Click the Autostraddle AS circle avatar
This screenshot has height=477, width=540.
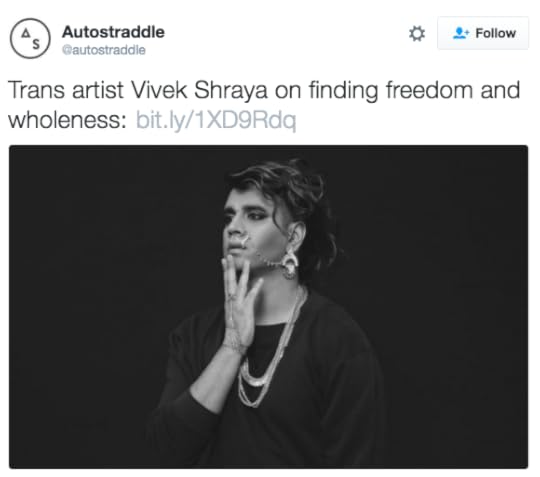(30, 38)
